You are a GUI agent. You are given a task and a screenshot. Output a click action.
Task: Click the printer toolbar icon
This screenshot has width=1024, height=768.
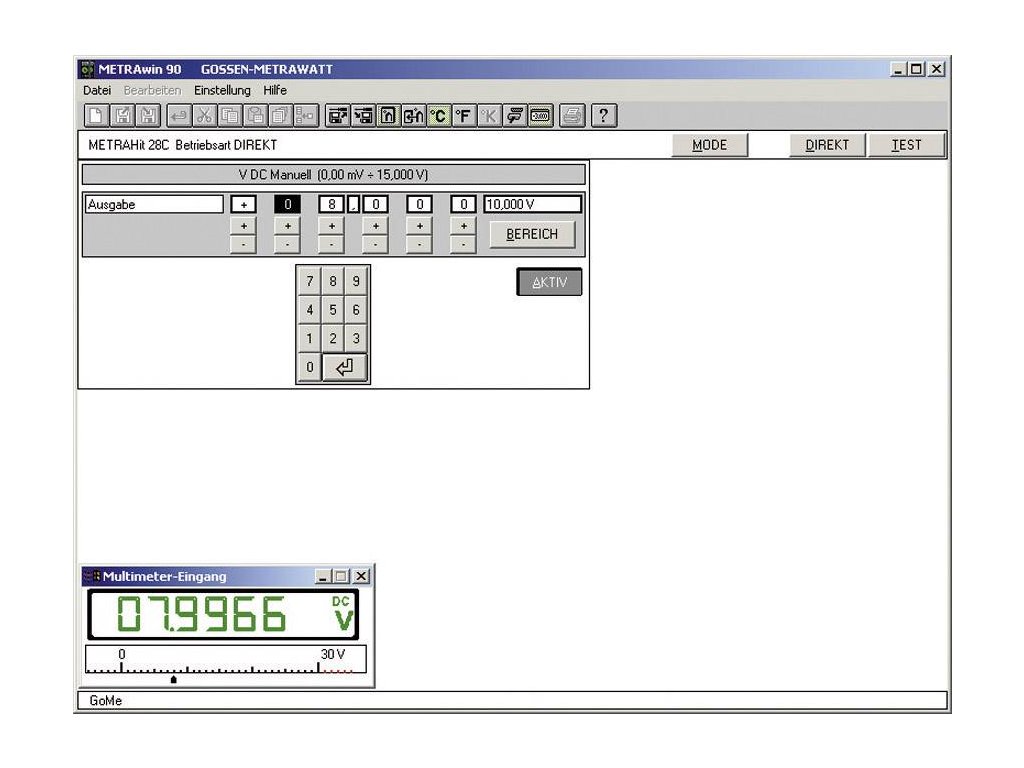[x=572, y=116]
